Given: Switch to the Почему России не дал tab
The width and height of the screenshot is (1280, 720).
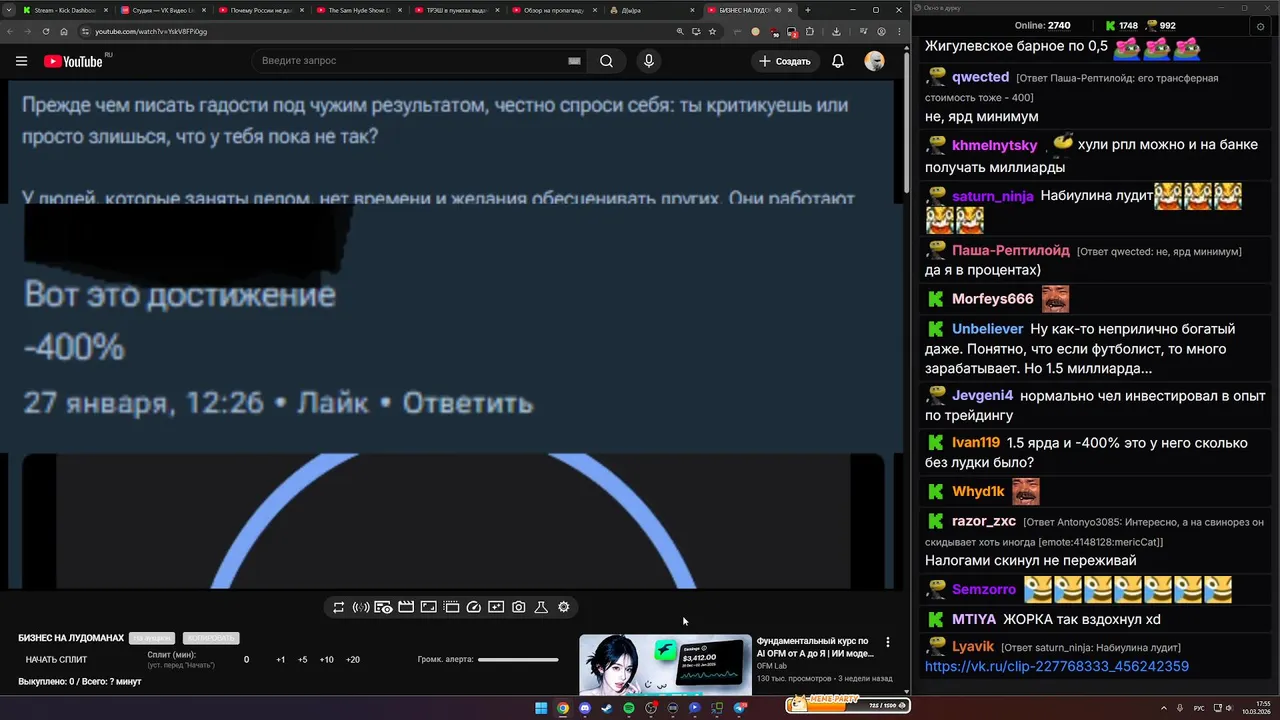Looking at the screenshot, I should [x=261, y=10].
